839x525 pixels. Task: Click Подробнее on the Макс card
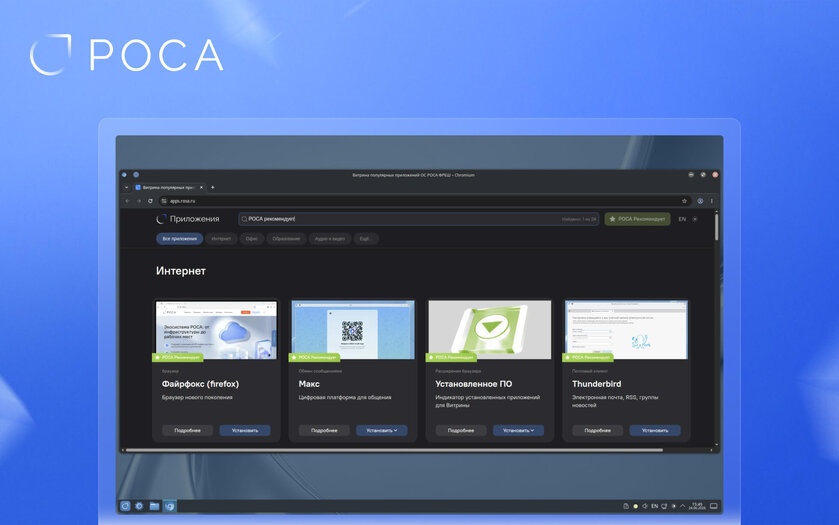coord(324,430)
